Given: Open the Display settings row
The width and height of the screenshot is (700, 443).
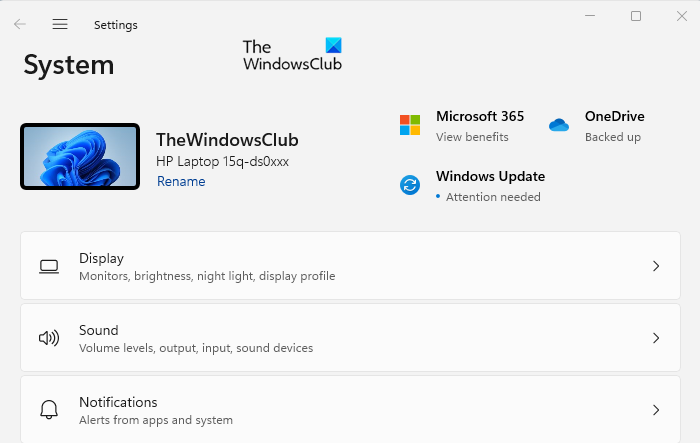Looking at the screenshot, I should 350,266.
